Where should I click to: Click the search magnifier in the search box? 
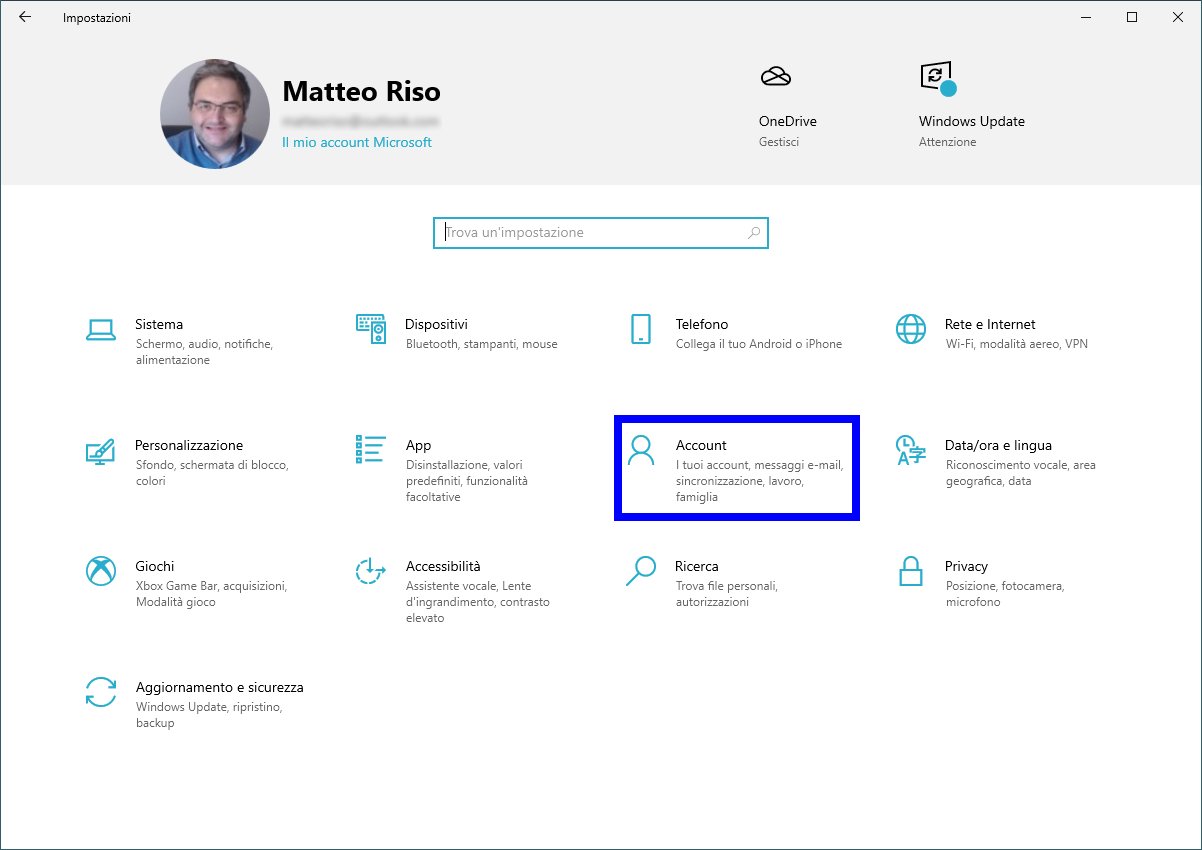(x=754, y=233)
